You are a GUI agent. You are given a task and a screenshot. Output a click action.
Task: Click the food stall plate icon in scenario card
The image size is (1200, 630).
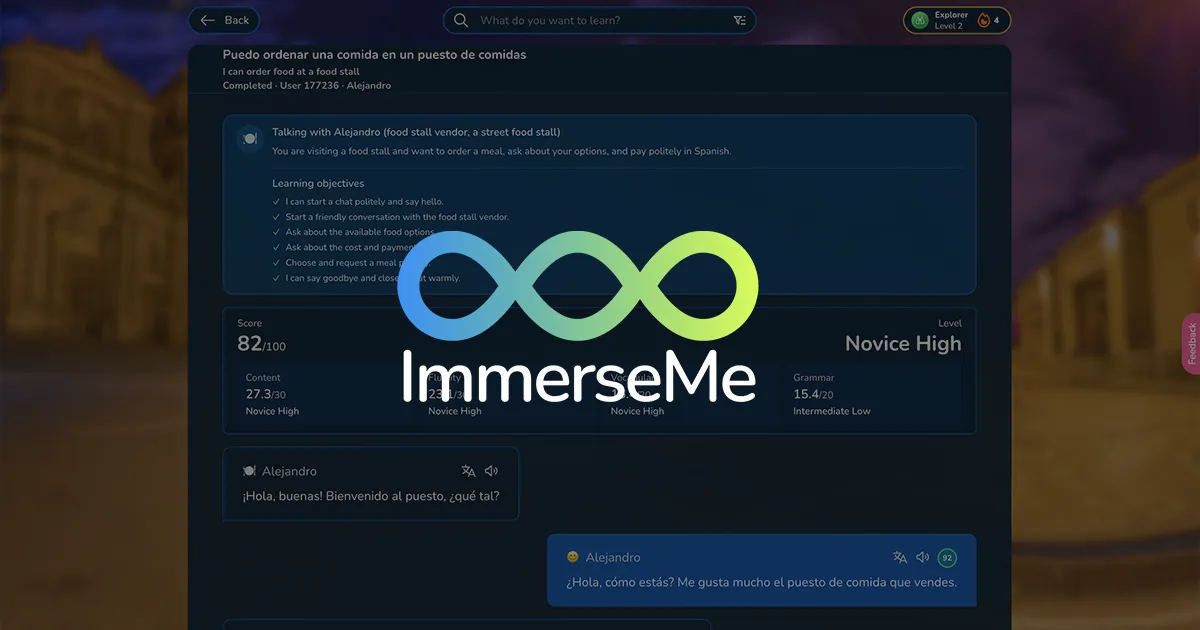click(250, 138)
